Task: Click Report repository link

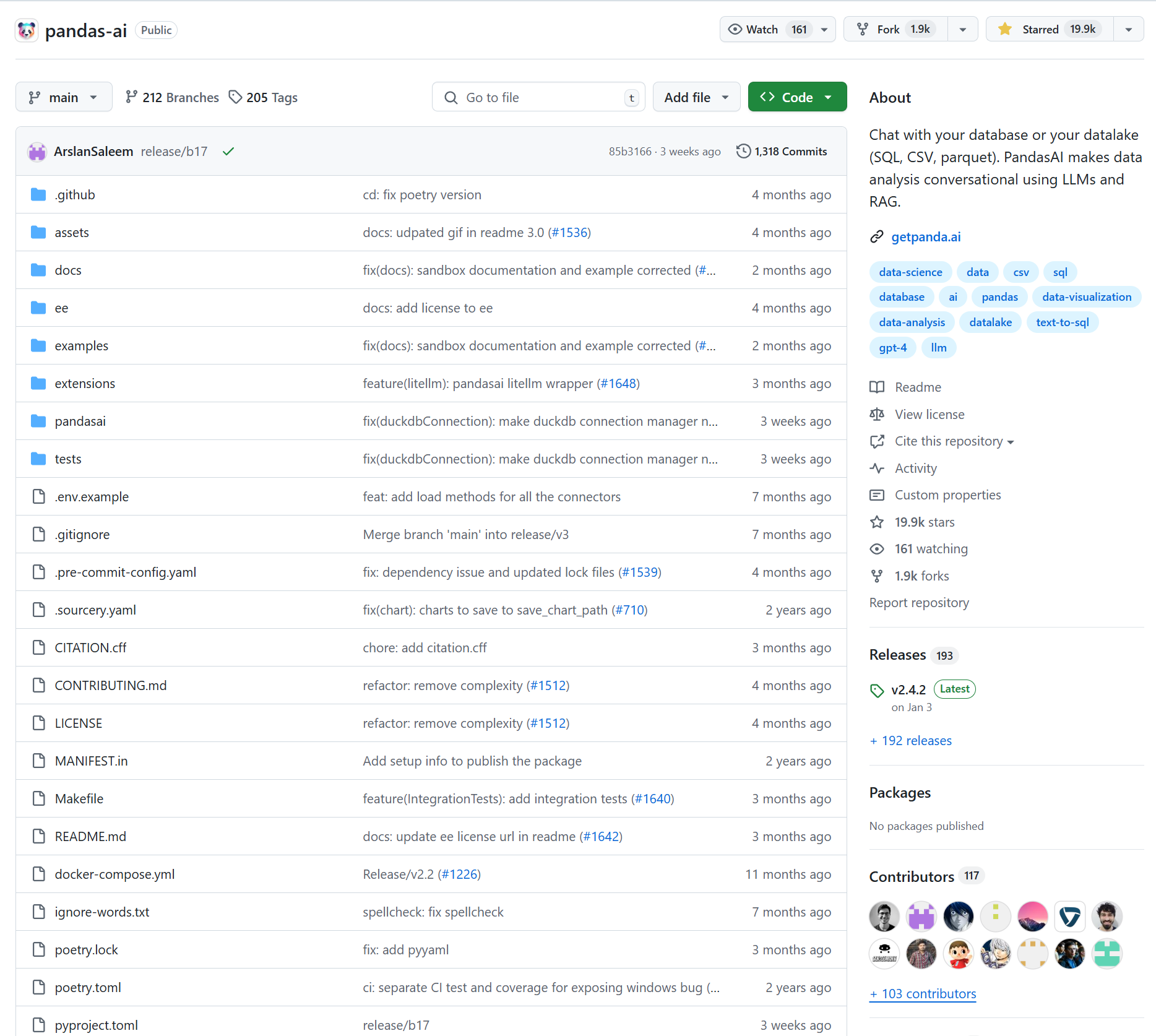Action: (x=919, y=603)
